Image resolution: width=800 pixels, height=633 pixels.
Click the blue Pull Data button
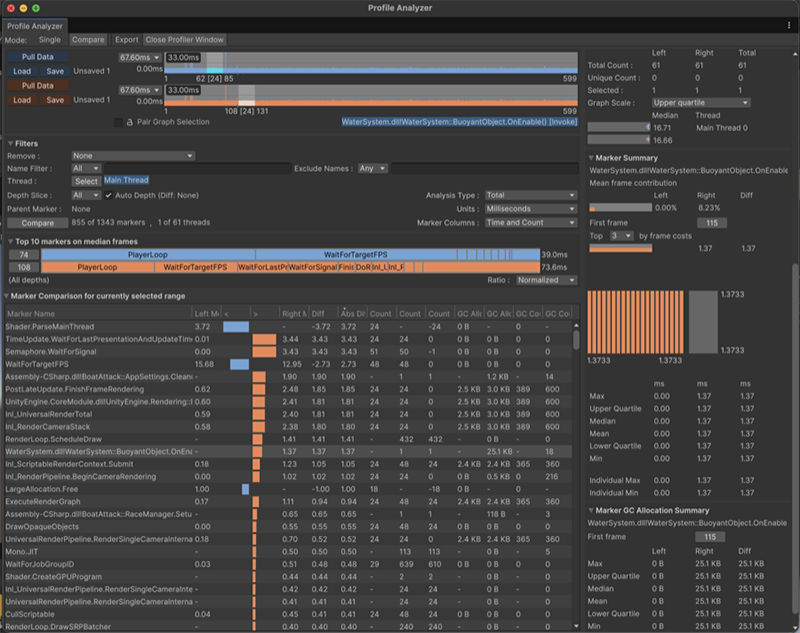[x=37, y=57]
